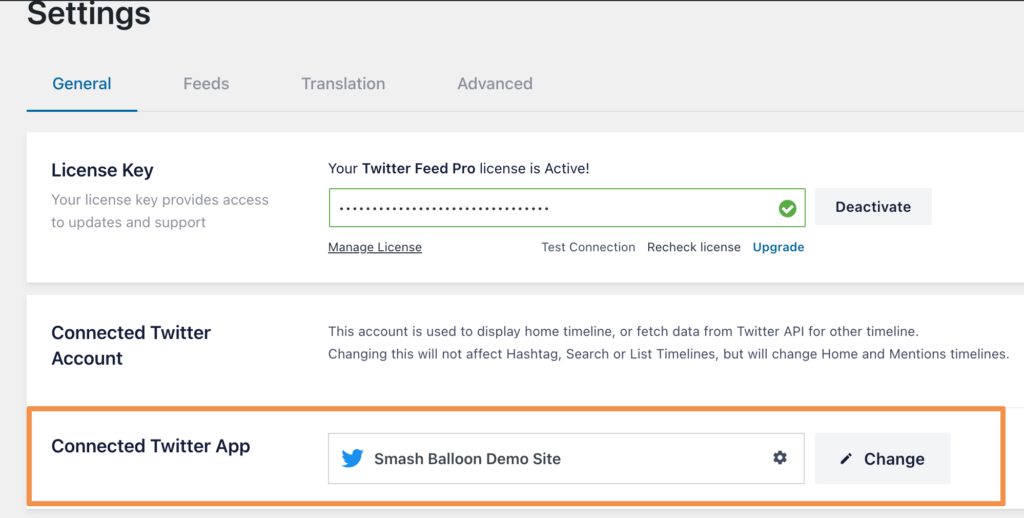The height and width of the screenshot is (518, 1024).
Task: Click the Test Connection link
Action: tap(588, 247)
